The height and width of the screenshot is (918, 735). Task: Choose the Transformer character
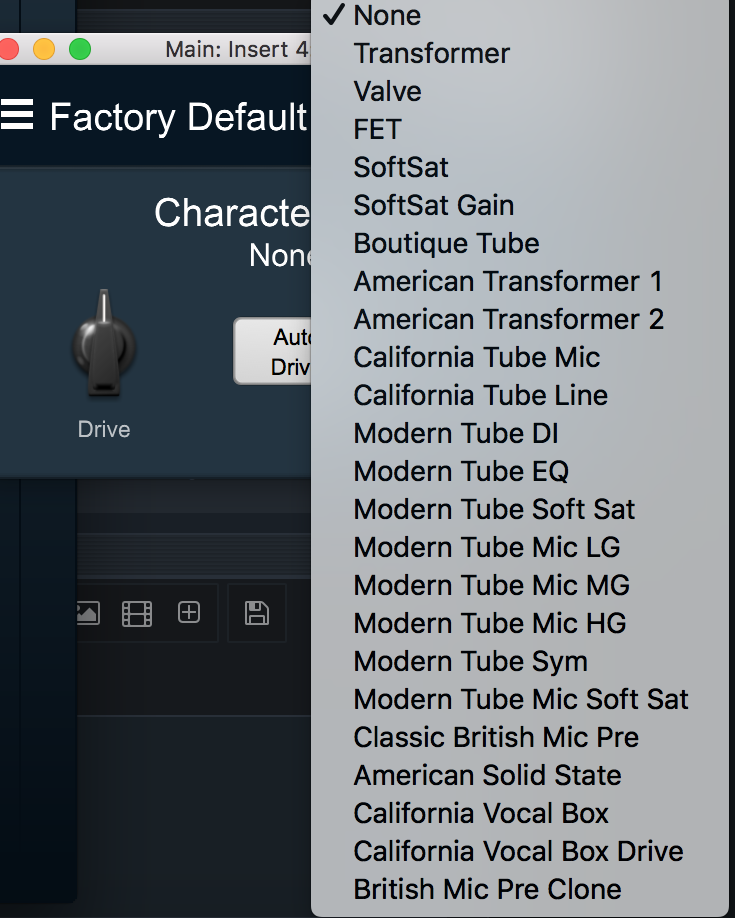click(x=431, y=54)
